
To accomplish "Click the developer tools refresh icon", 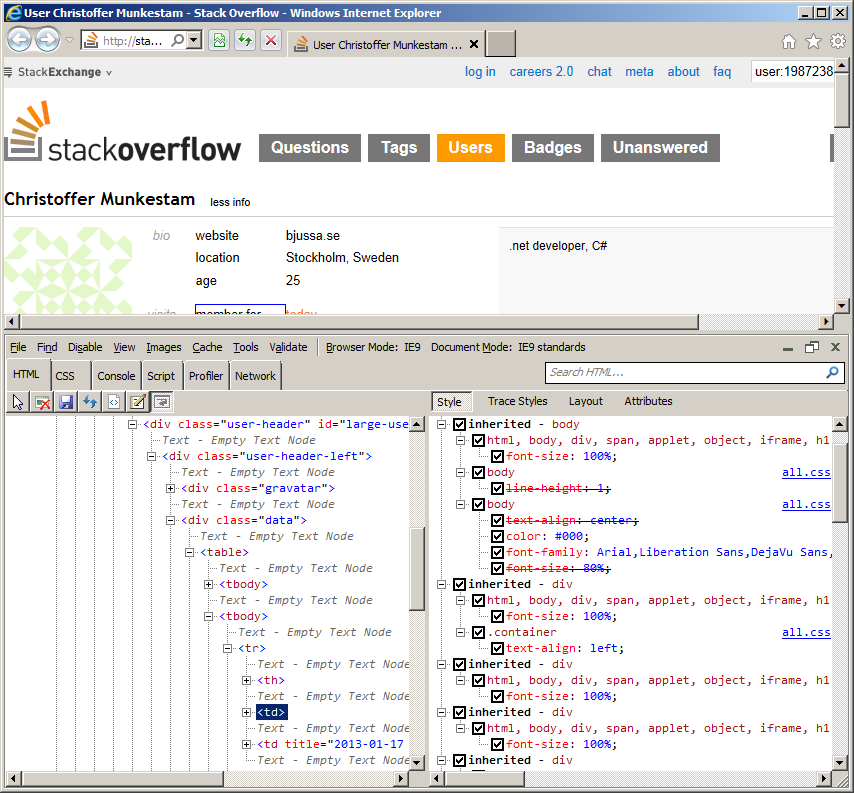I will point(90,402).
